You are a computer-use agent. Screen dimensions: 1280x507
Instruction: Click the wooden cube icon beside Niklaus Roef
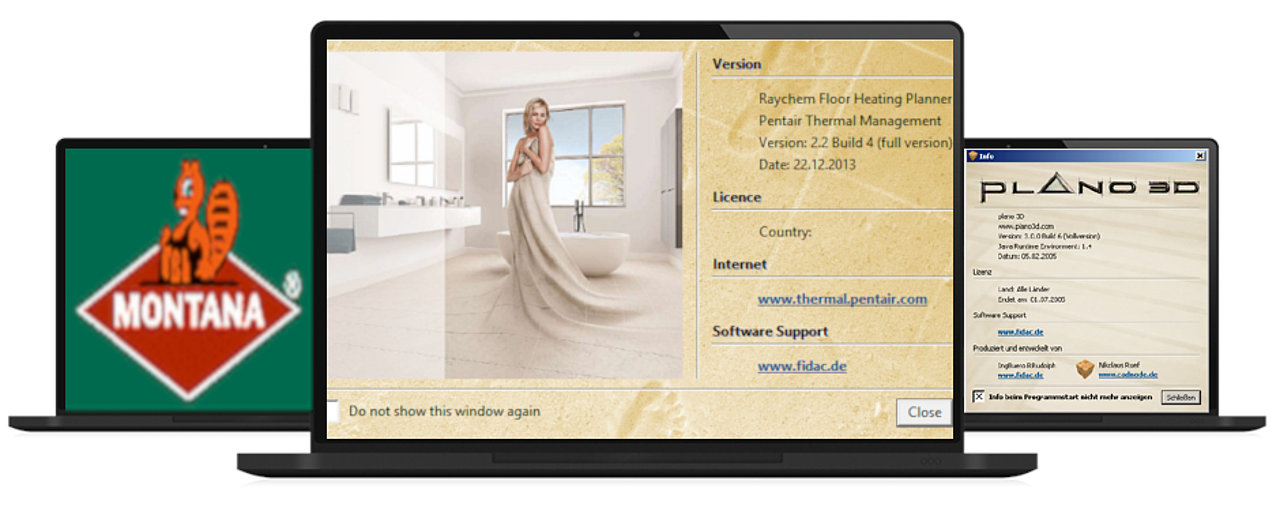click(x=1085, y=370)
